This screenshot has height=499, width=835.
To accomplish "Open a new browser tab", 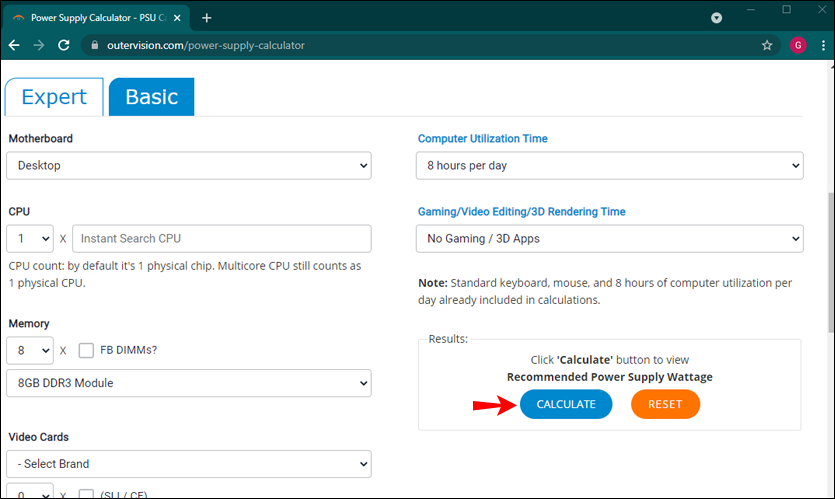I will click(x=207, y=17).
